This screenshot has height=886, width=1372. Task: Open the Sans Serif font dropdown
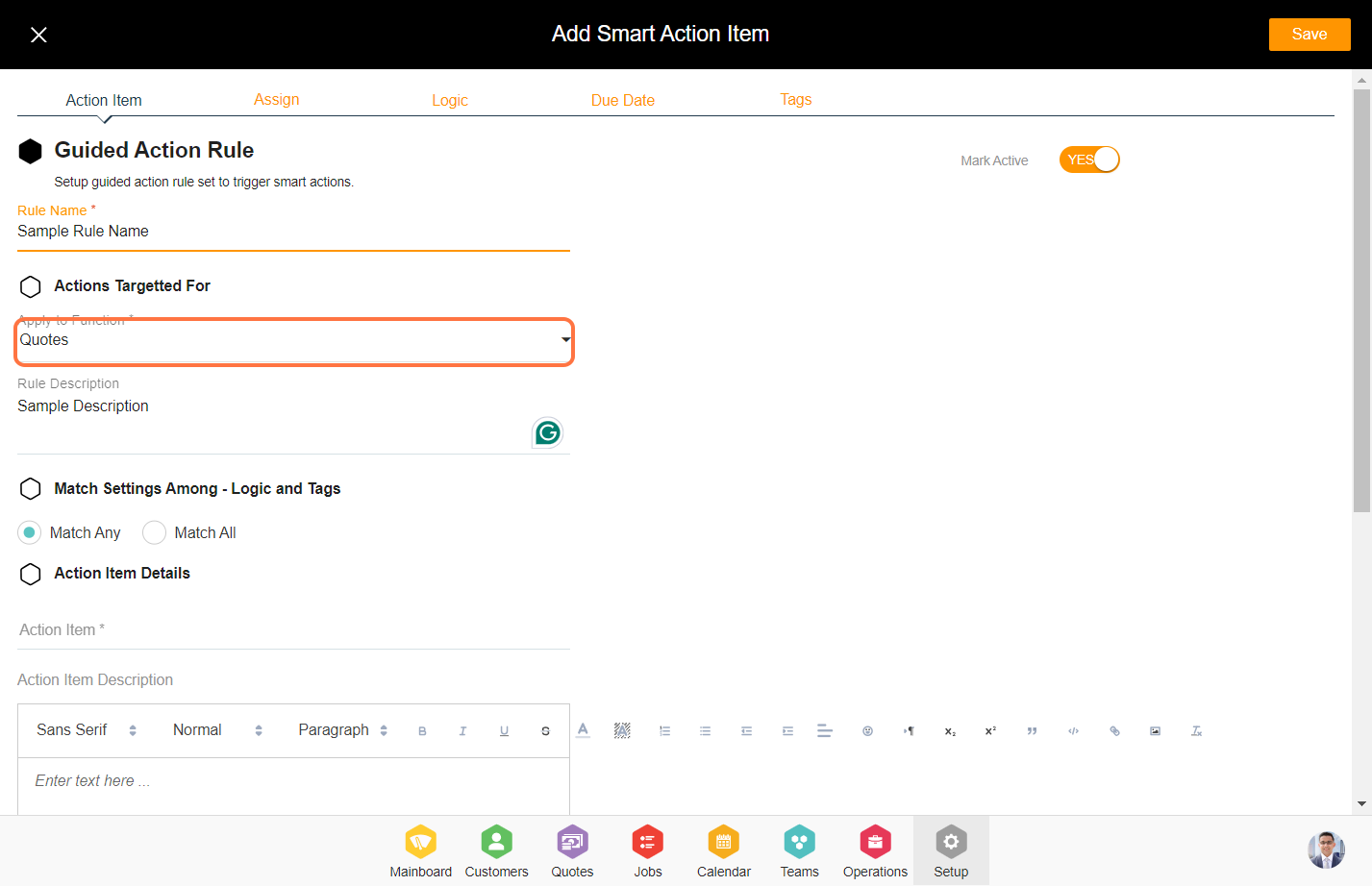pos(87,730)
